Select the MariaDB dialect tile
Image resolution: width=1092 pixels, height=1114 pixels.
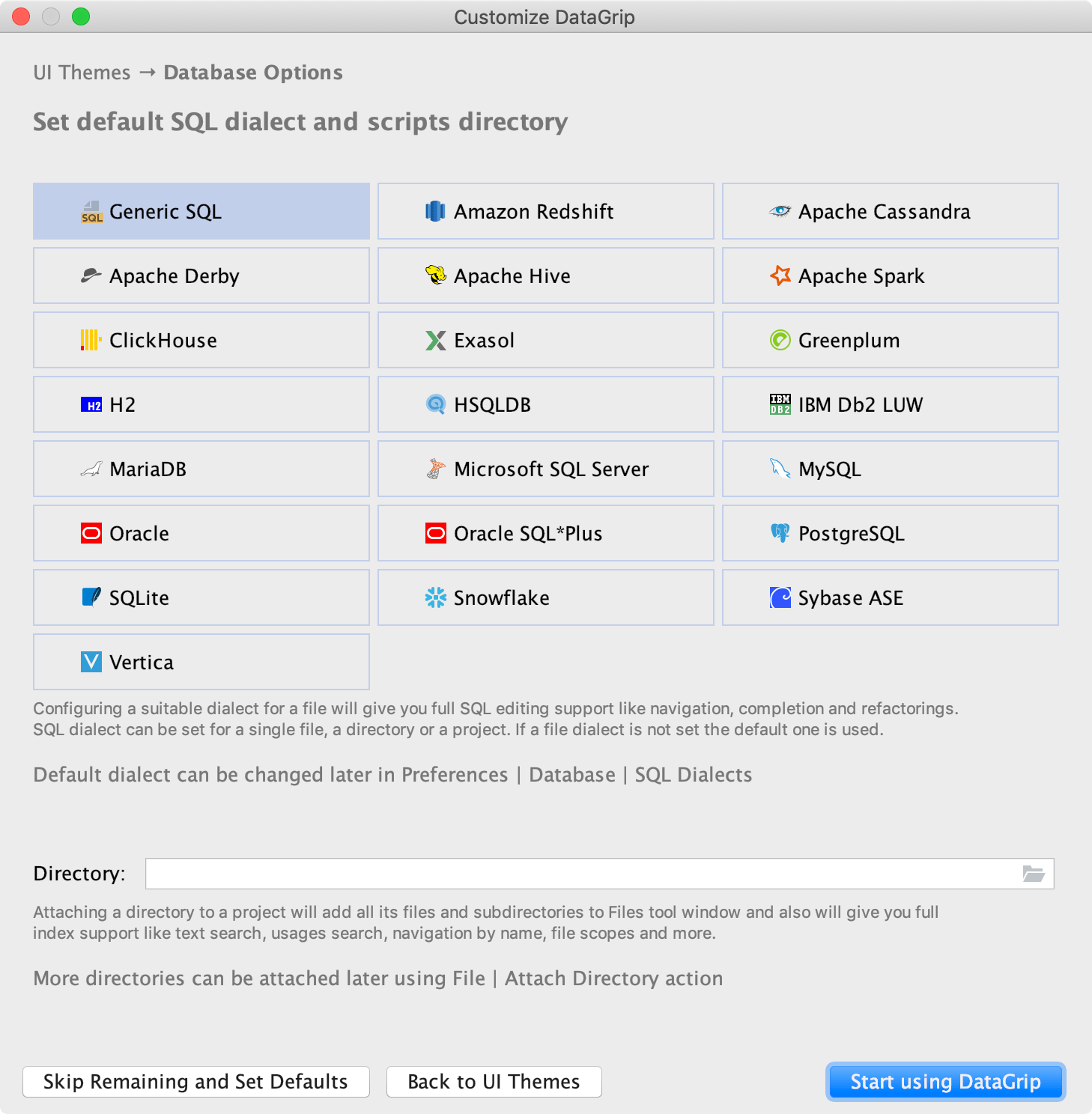coord(201,469)
